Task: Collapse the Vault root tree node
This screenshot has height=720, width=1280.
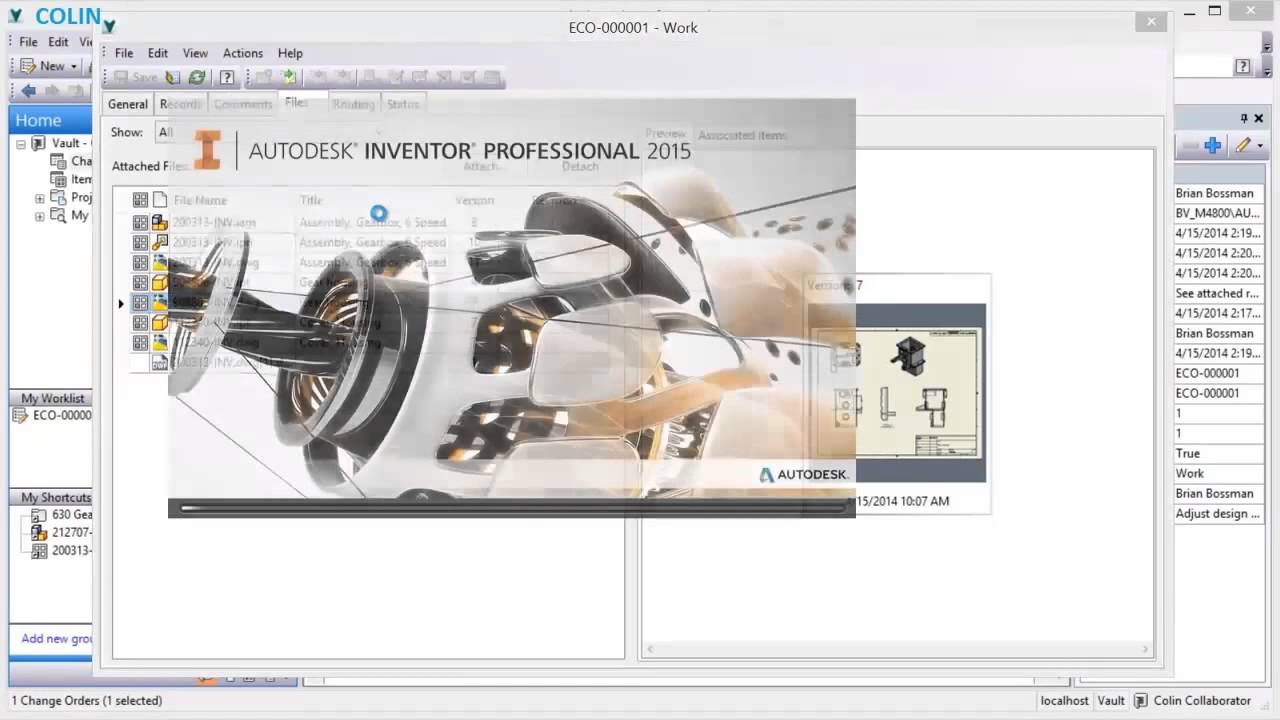Action: (20, 144)
